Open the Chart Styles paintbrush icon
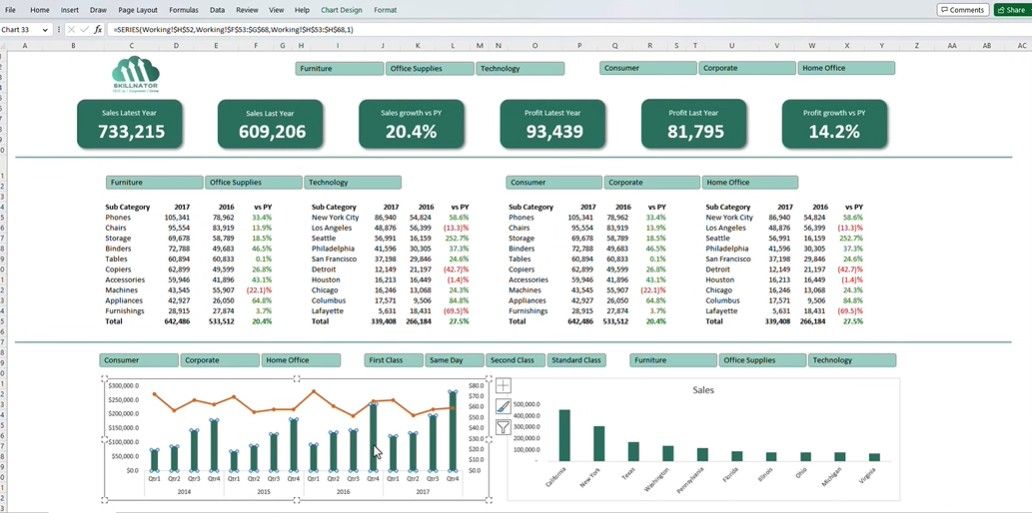 503,407
